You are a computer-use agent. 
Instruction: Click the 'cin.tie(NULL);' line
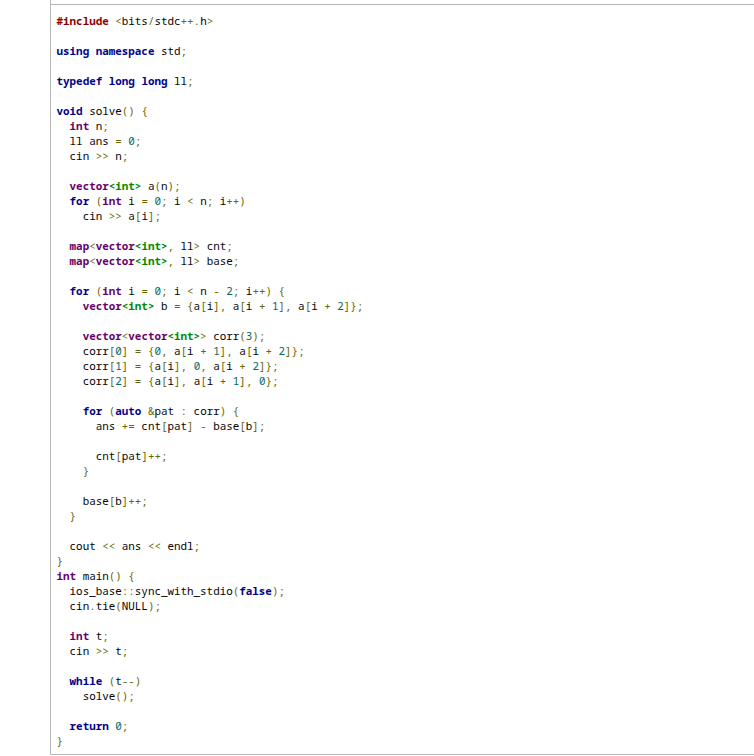pos(115,606)
